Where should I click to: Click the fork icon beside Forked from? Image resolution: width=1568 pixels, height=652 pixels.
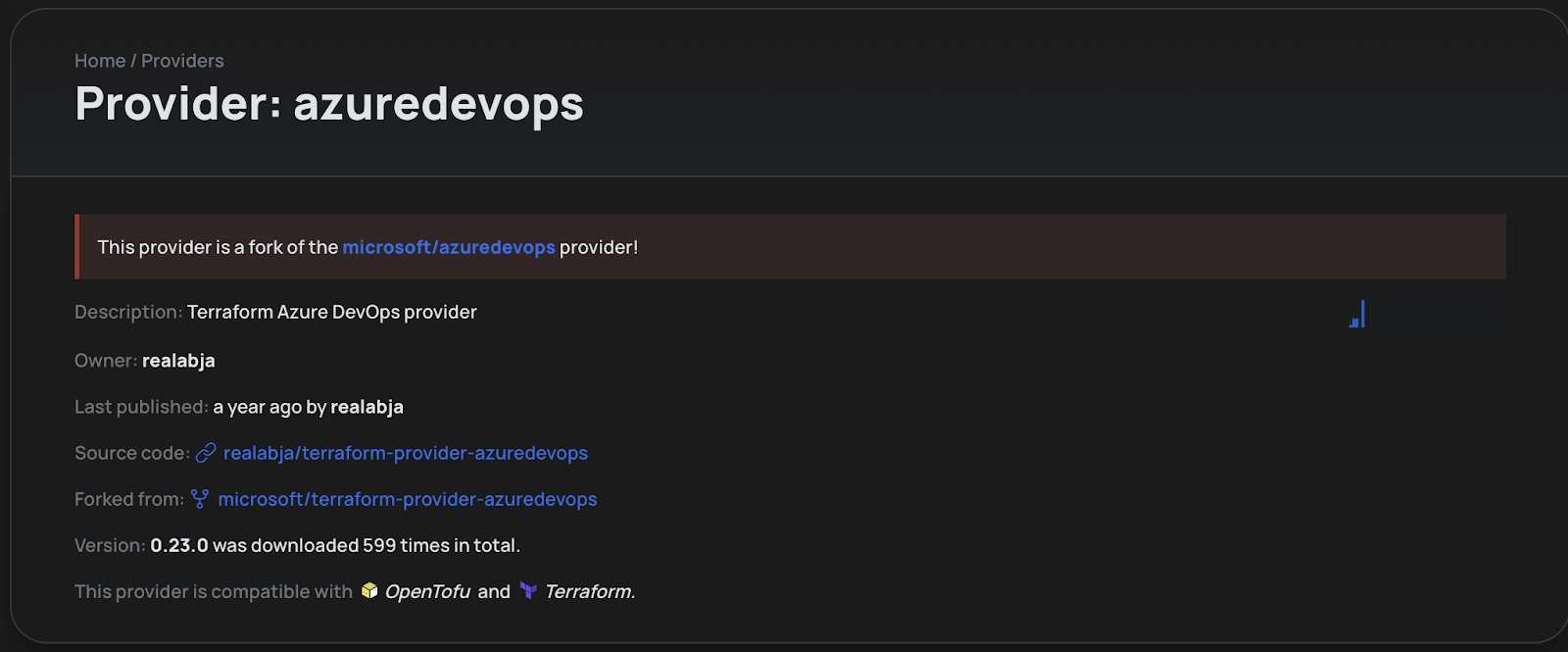(x=200, y=499)
